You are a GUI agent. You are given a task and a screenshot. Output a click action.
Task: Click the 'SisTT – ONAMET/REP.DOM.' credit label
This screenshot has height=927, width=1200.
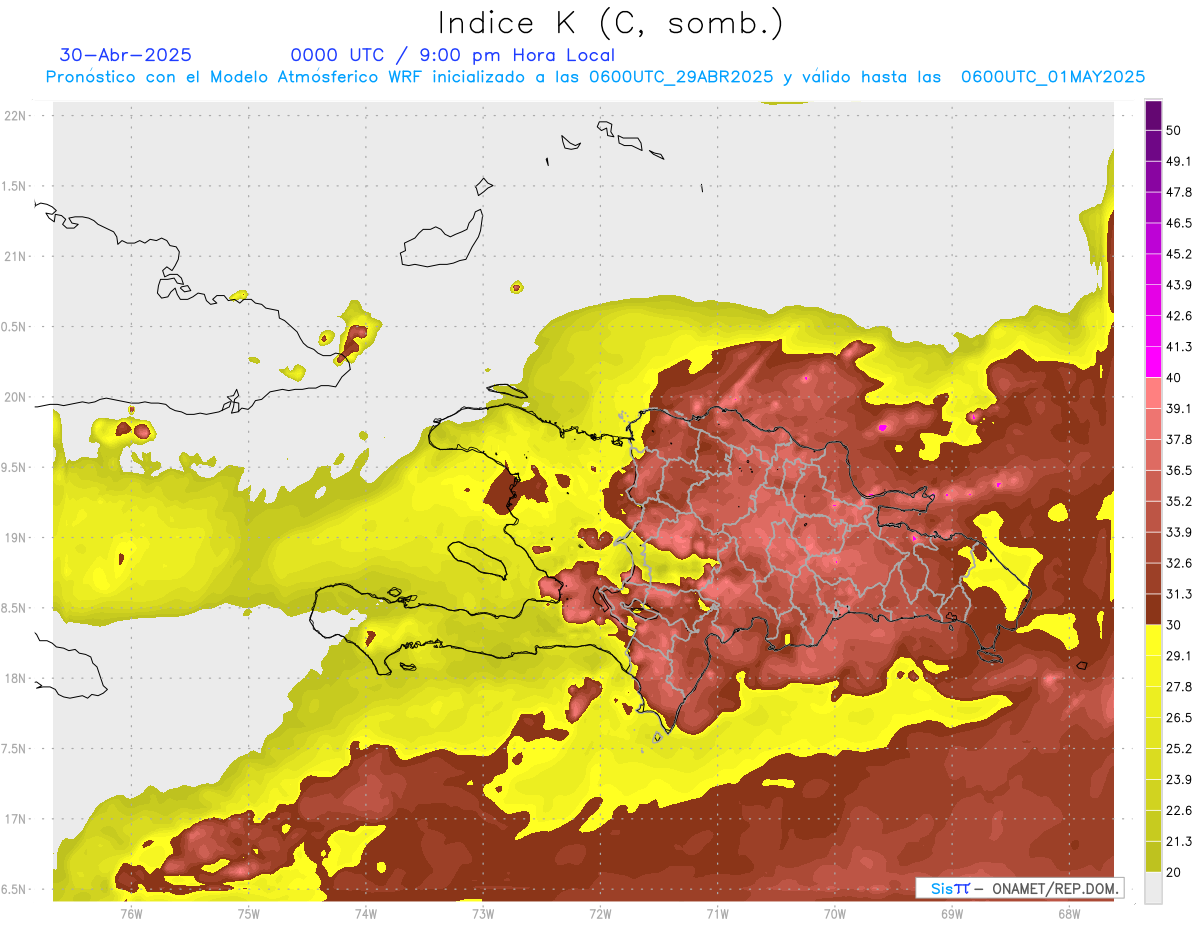(x=1020, y=888)
